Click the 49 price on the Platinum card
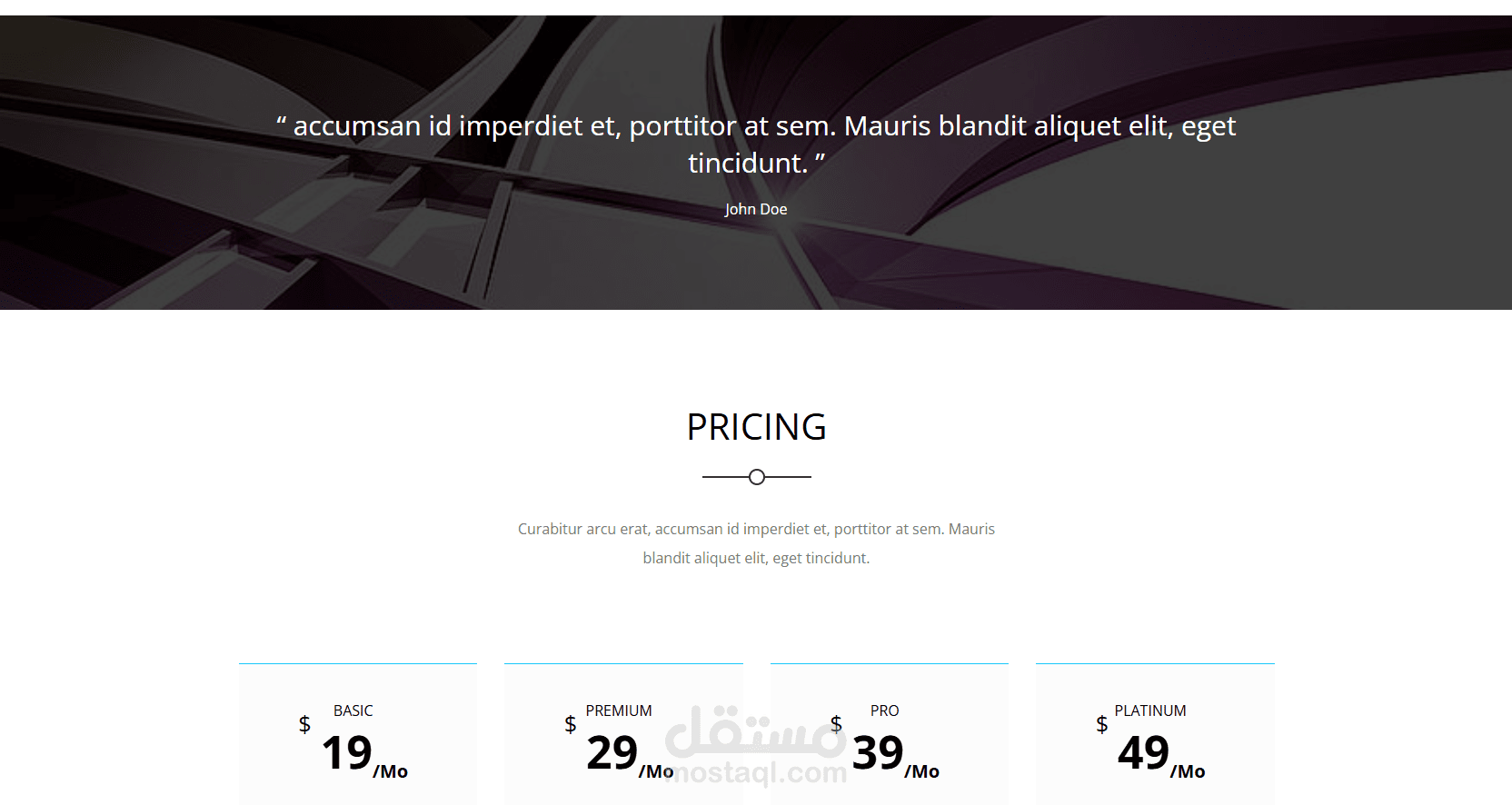This screenshot has height=805, width=1512. [1143, 753]
